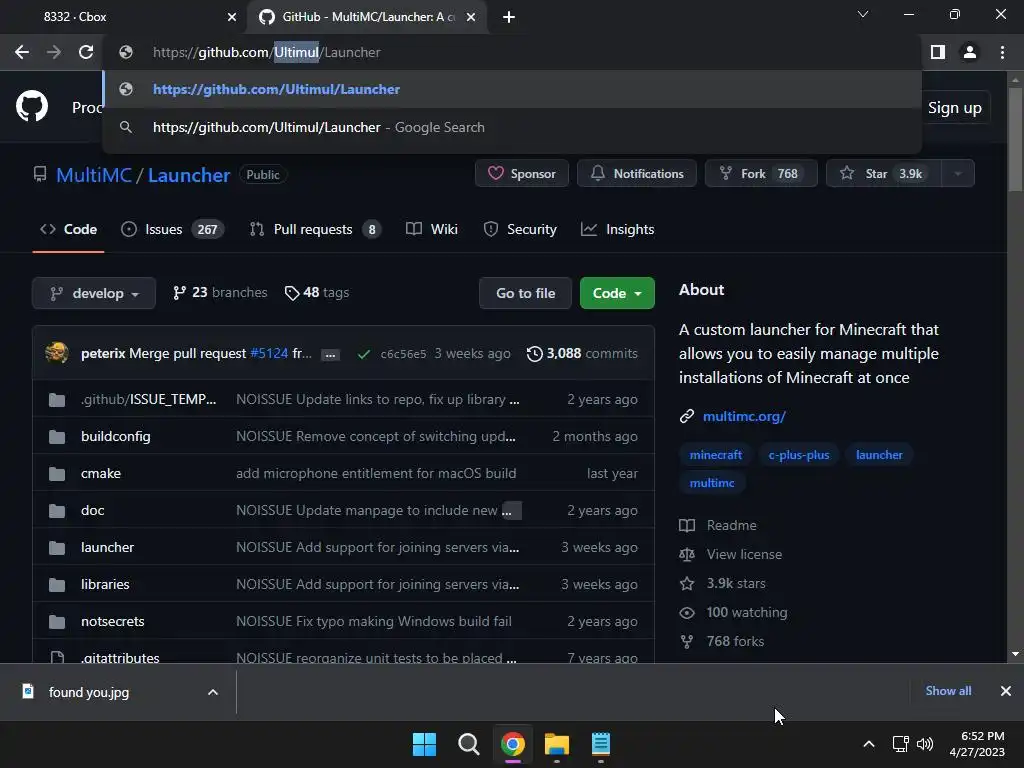
Task: Click 768 forks in About
Action: [722, 641]
